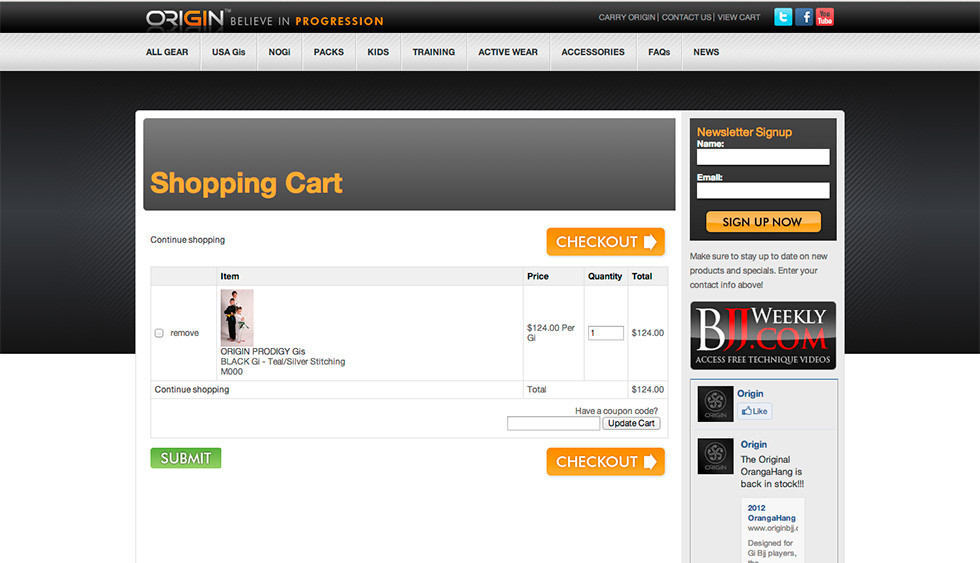
Task: Click the coupon code input field
Action: point(554,424)
